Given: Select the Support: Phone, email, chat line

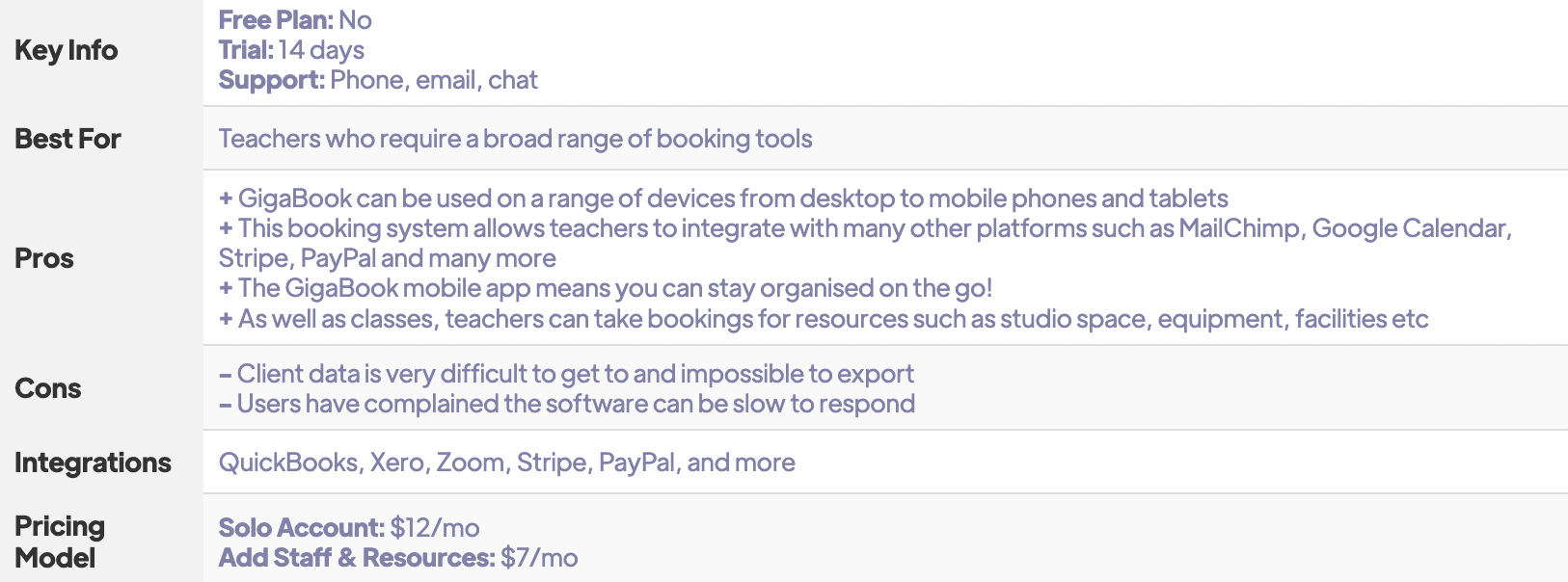Looking at the screenshot, I should pos(378,80).
